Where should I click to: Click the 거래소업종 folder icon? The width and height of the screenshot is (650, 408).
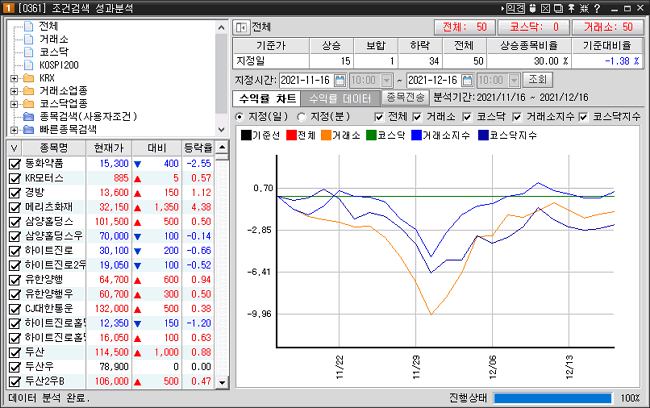29,91
